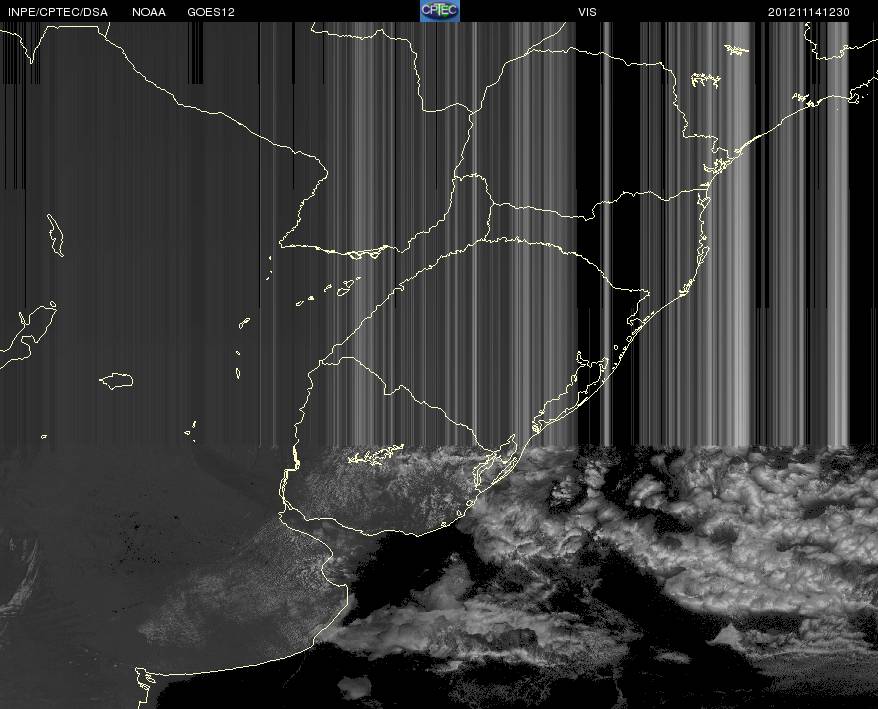Select the INPE/CPTEC/DSA header label
The image size is (878, 709).
[58, 12]
